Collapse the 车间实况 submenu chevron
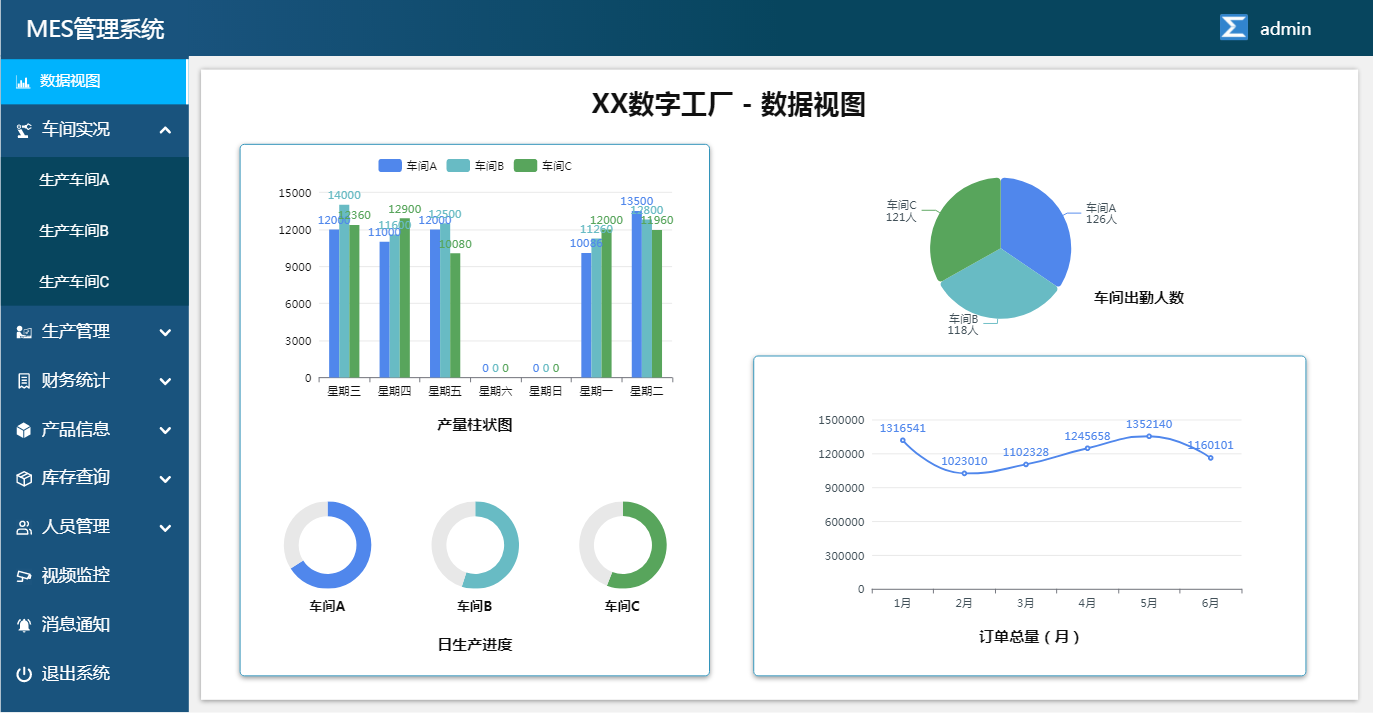 pos(165,130)
